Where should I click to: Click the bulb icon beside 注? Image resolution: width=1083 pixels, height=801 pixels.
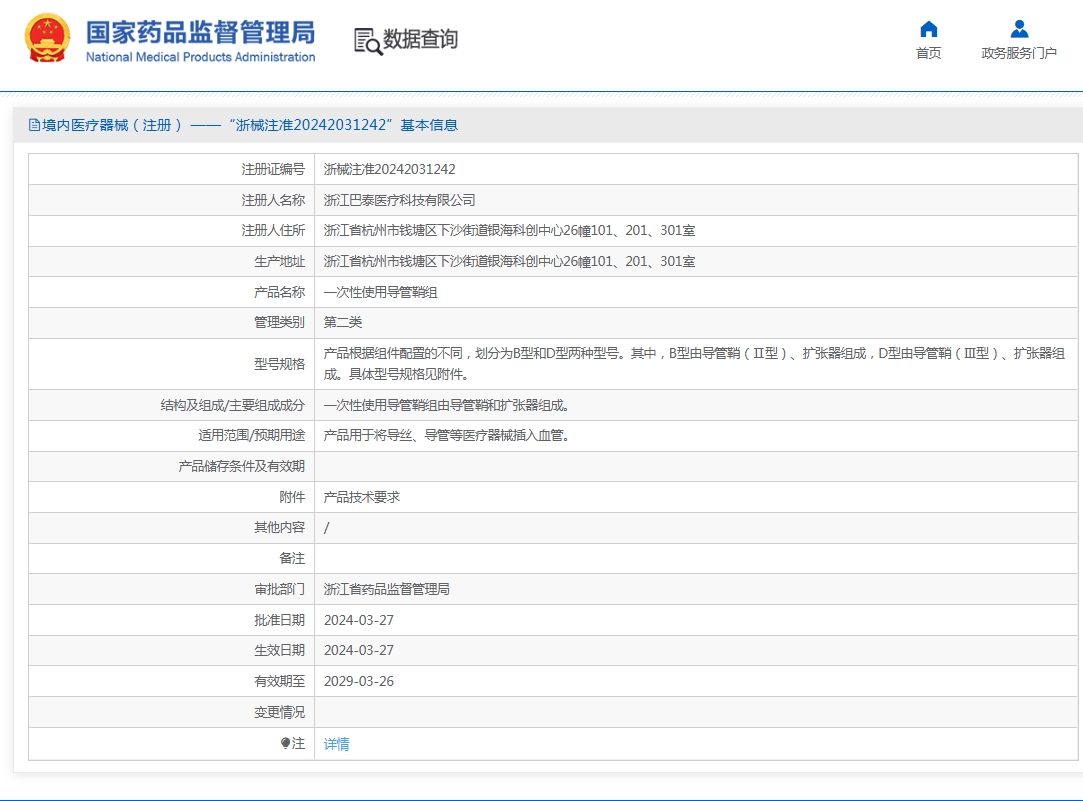click(285, 743)
